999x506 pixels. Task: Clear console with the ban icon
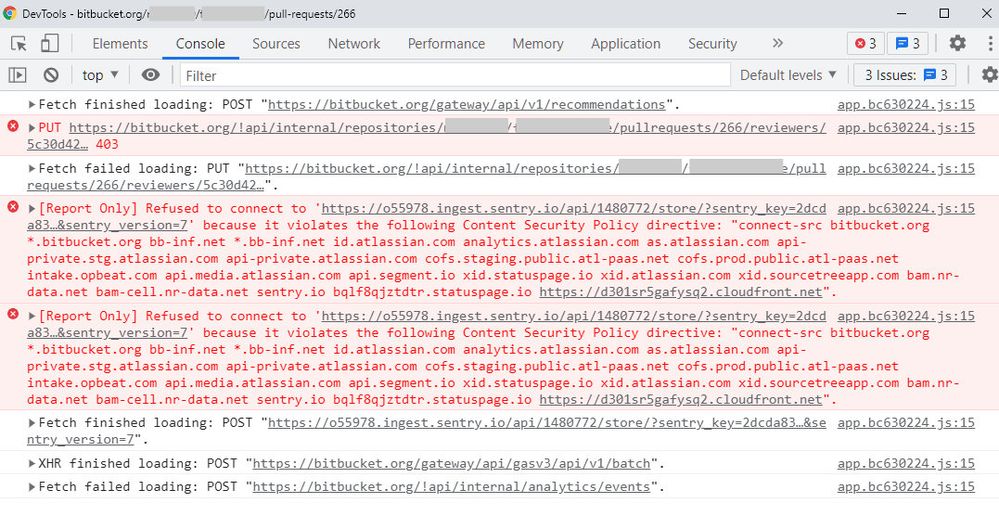point(51,75)
